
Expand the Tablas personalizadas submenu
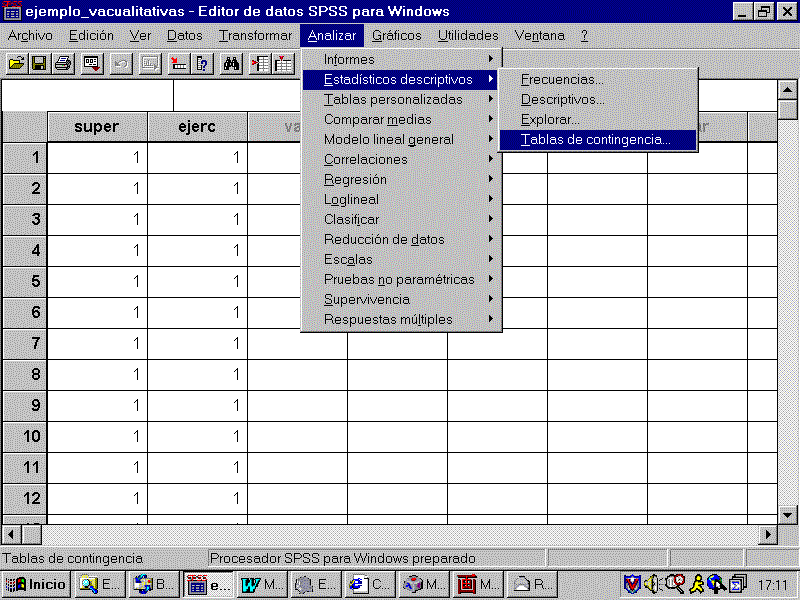(401, 99)
